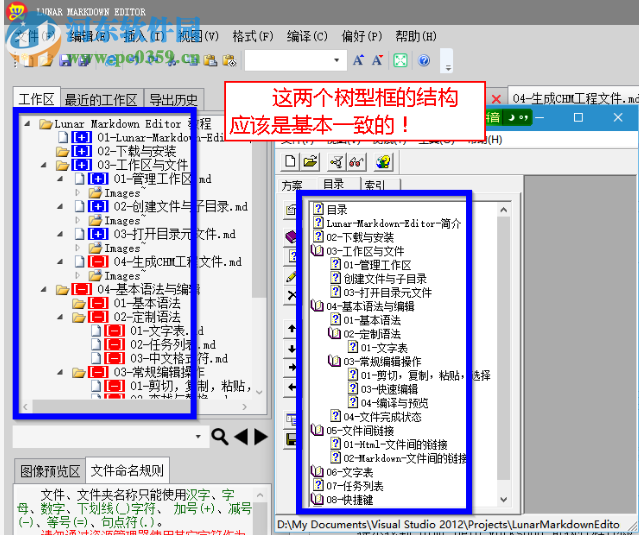Open the 格式(F) menu
Image resolution: width=639 pixels, height=535 pixels.
tap(253, 36)
